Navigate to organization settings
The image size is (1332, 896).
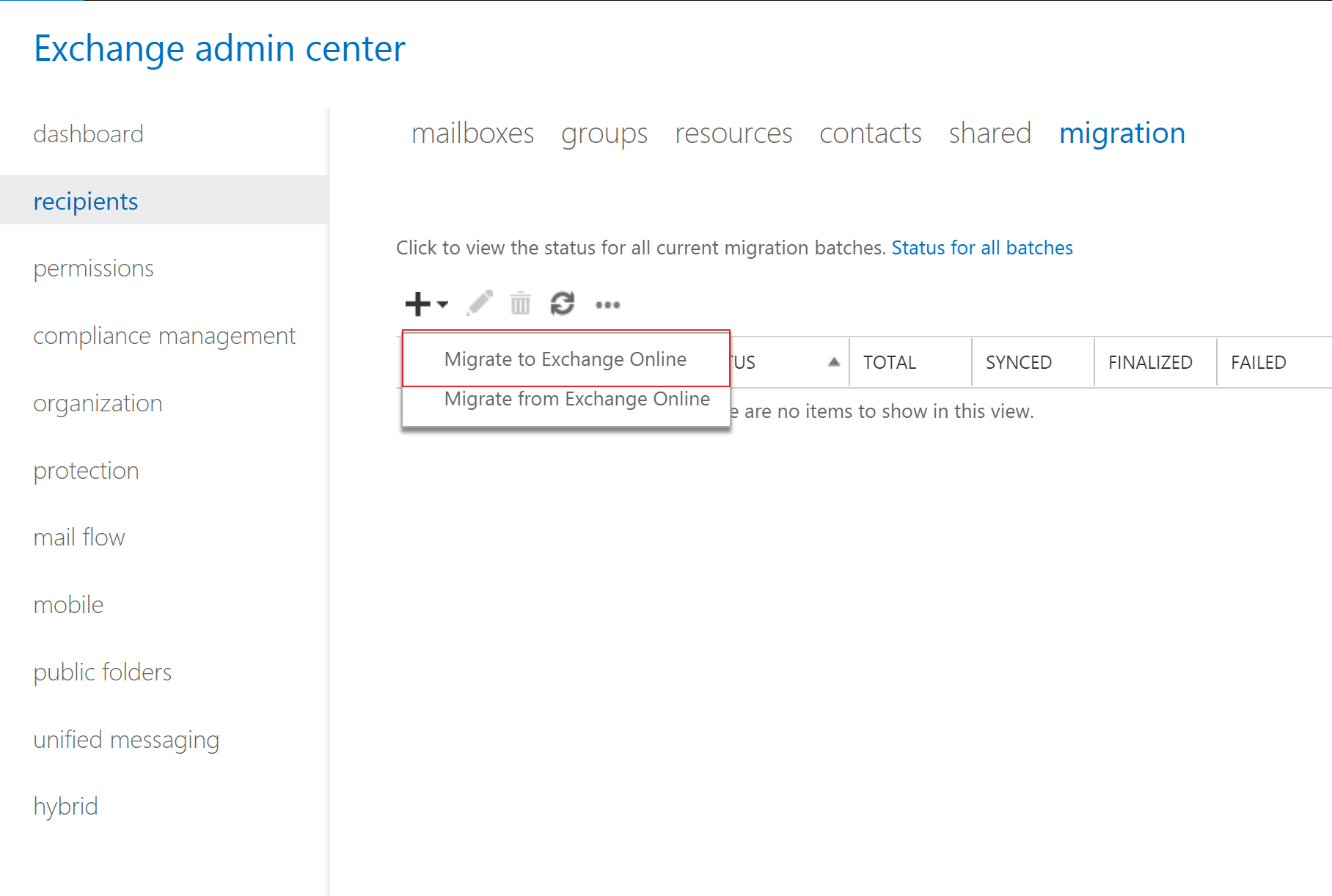(98, 403)
